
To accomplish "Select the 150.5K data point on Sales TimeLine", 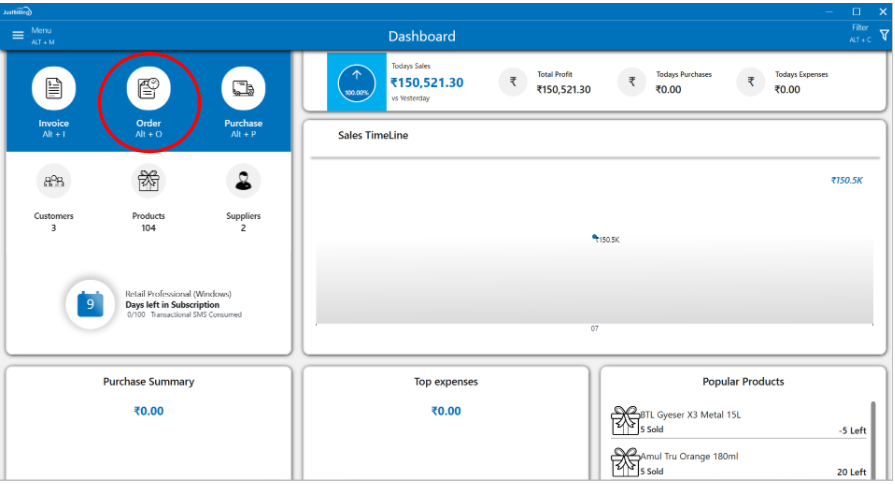I will [596, 237].
